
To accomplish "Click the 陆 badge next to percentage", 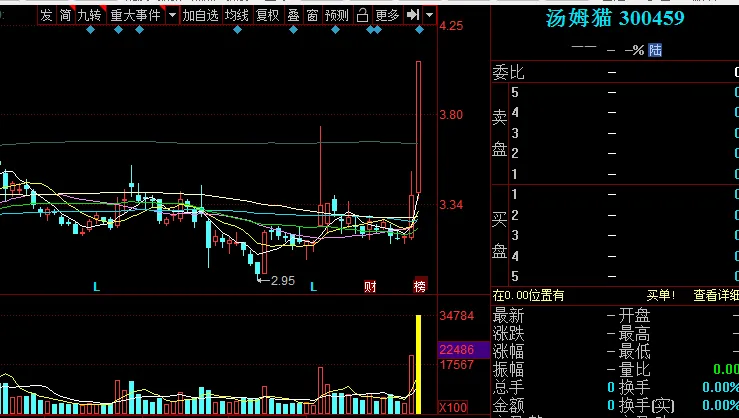I will pyautogui.click(x=655, y=50).
